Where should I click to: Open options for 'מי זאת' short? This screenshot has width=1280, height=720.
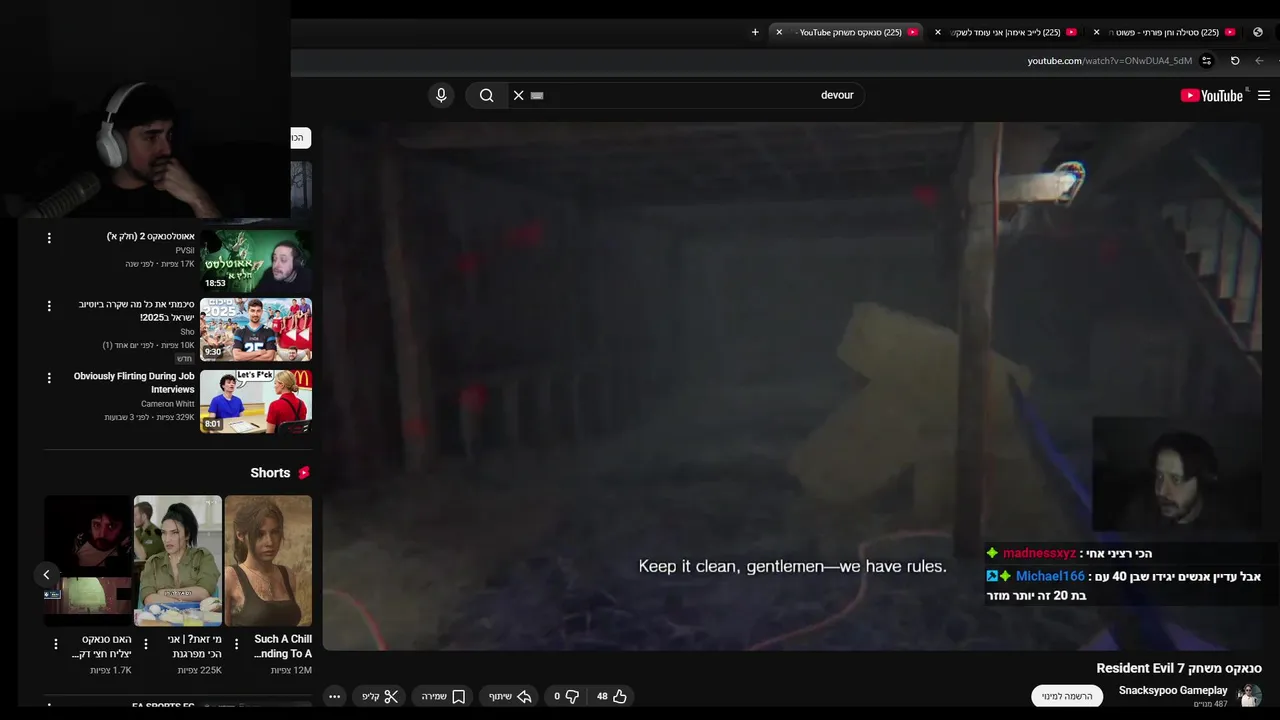146,644
